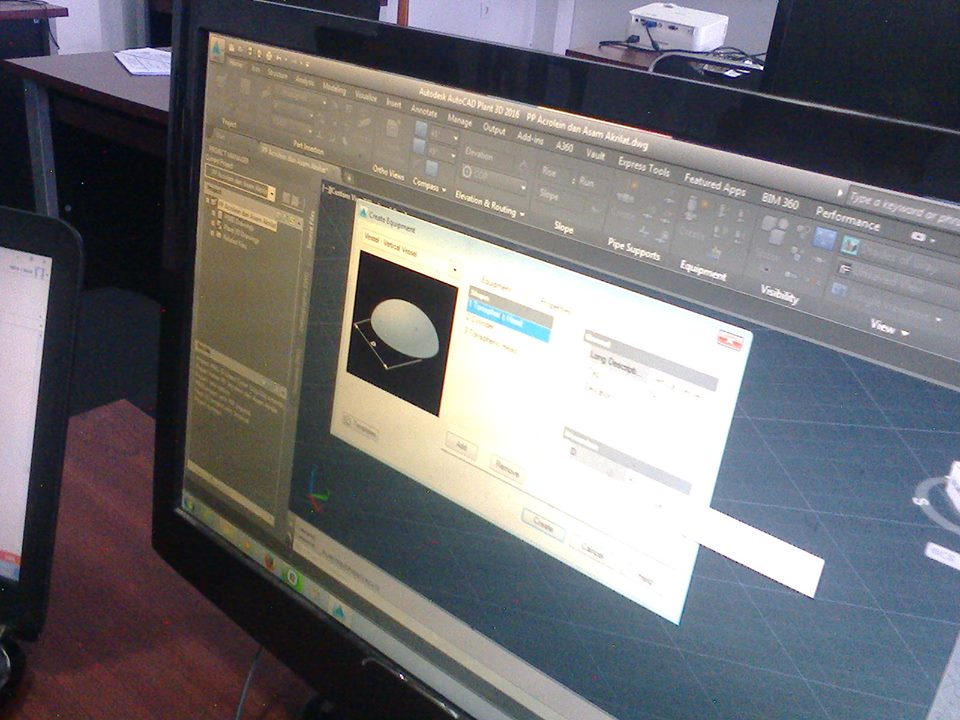Open the Analysis ribbon tab
Viewport: 960px width, 720px height.
[304, 81]
